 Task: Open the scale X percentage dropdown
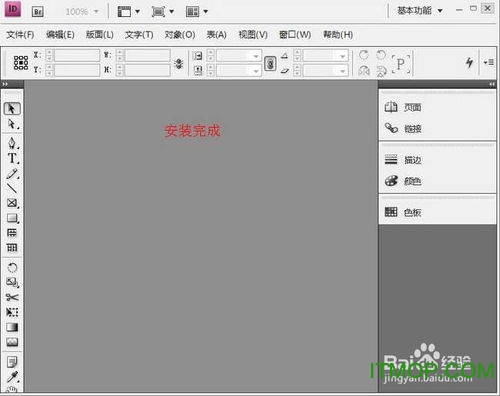(x=256, y=56)
